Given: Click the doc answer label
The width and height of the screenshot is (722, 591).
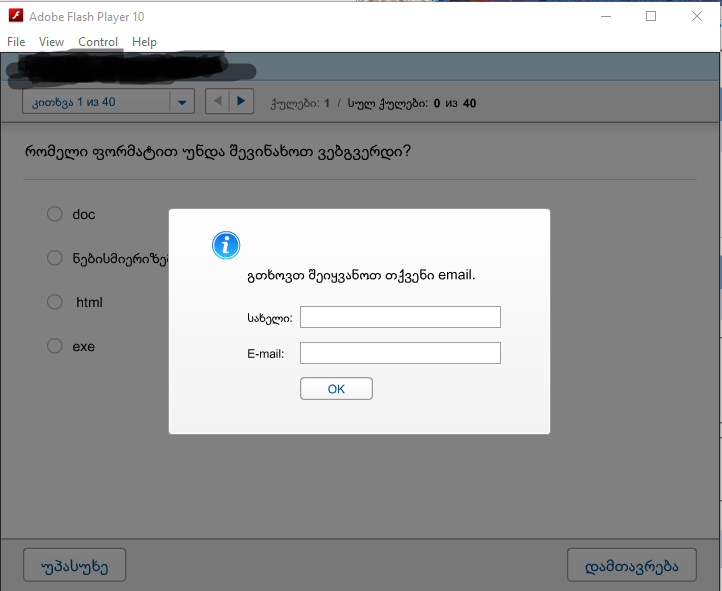Looking at the screenshot, I should 83,214.
